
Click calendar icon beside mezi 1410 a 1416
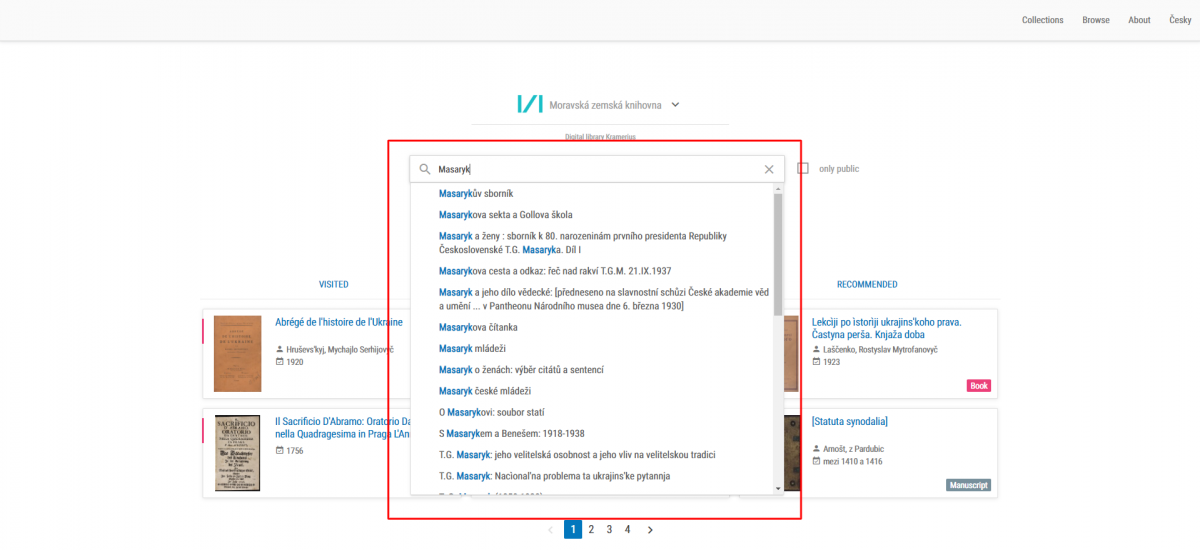(x=817, y=461)
